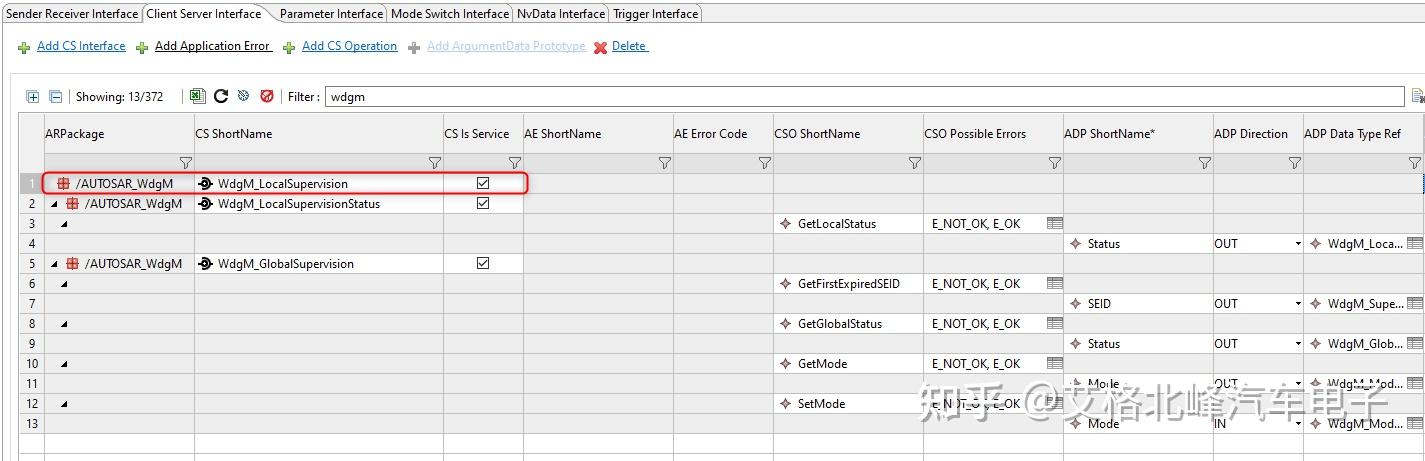
Task: Click the Excel export icon
Action: (x=198, y=97)
